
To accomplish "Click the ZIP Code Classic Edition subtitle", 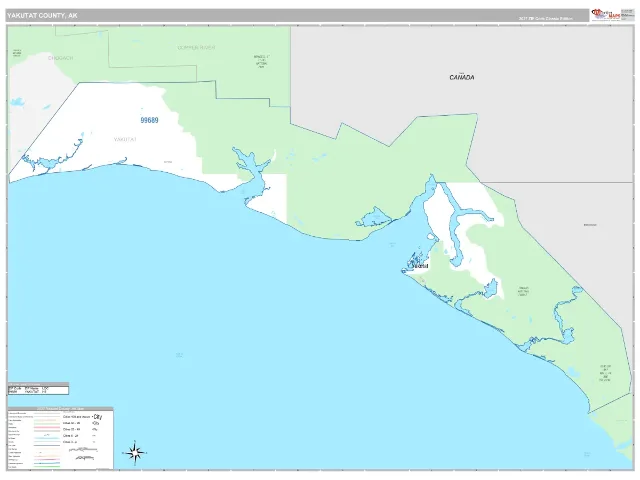I will pyautogui.click(x=545, y=18).
